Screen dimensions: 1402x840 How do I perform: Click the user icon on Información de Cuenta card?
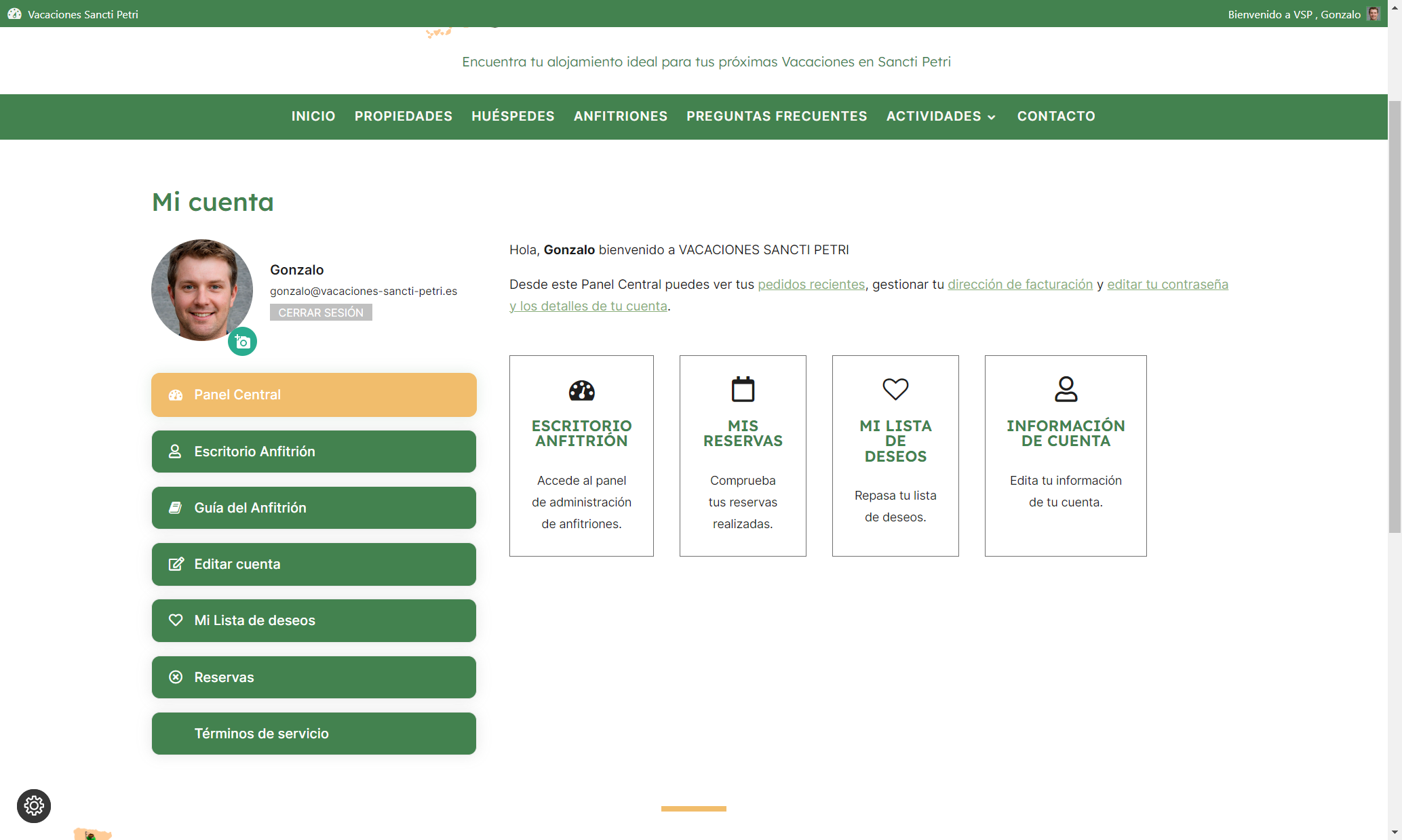click(x=1066, y=389)
